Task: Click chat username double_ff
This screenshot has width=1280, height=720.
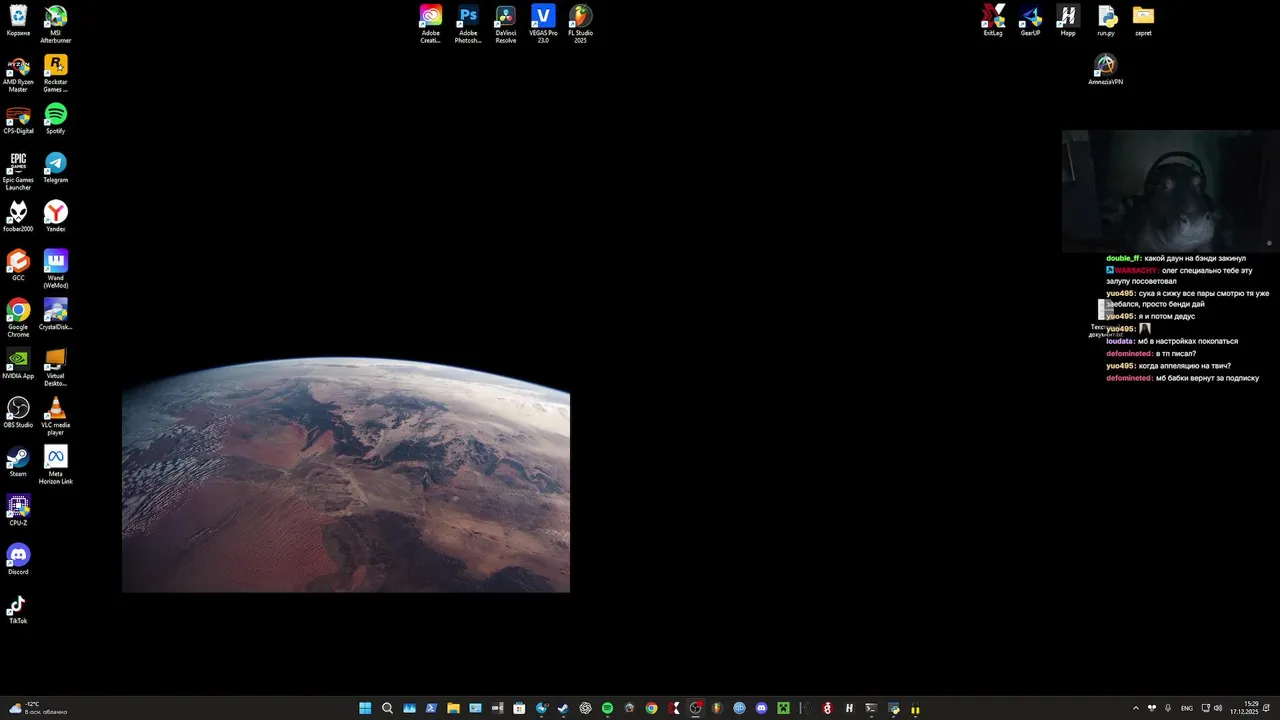Action: click(1123, 258)
